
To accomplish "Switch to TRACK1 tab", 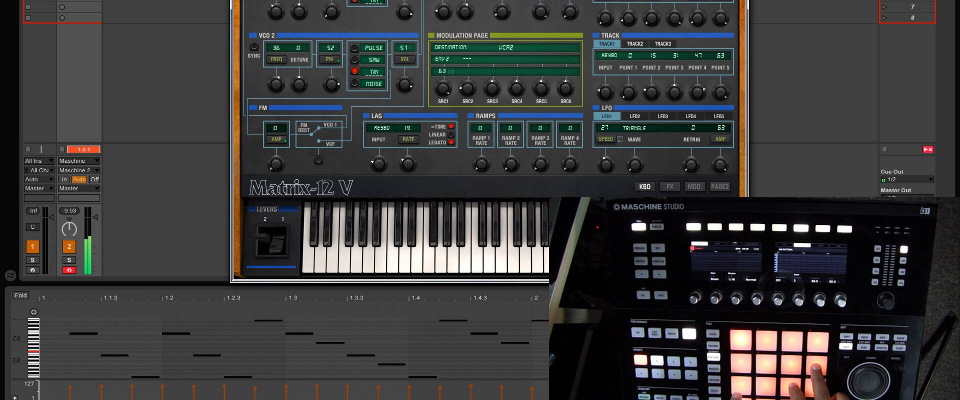I will coord(607,44).
